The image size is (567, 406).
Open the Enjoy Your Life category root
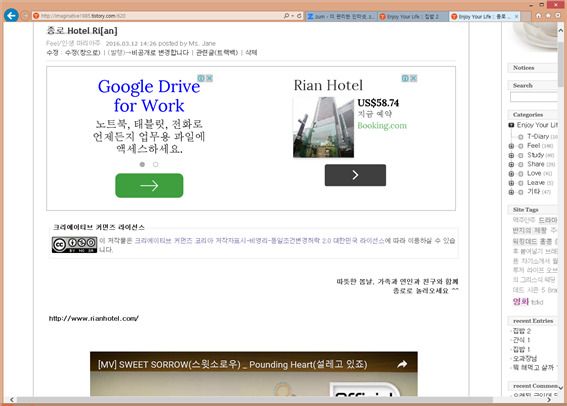tap(537, 125)
